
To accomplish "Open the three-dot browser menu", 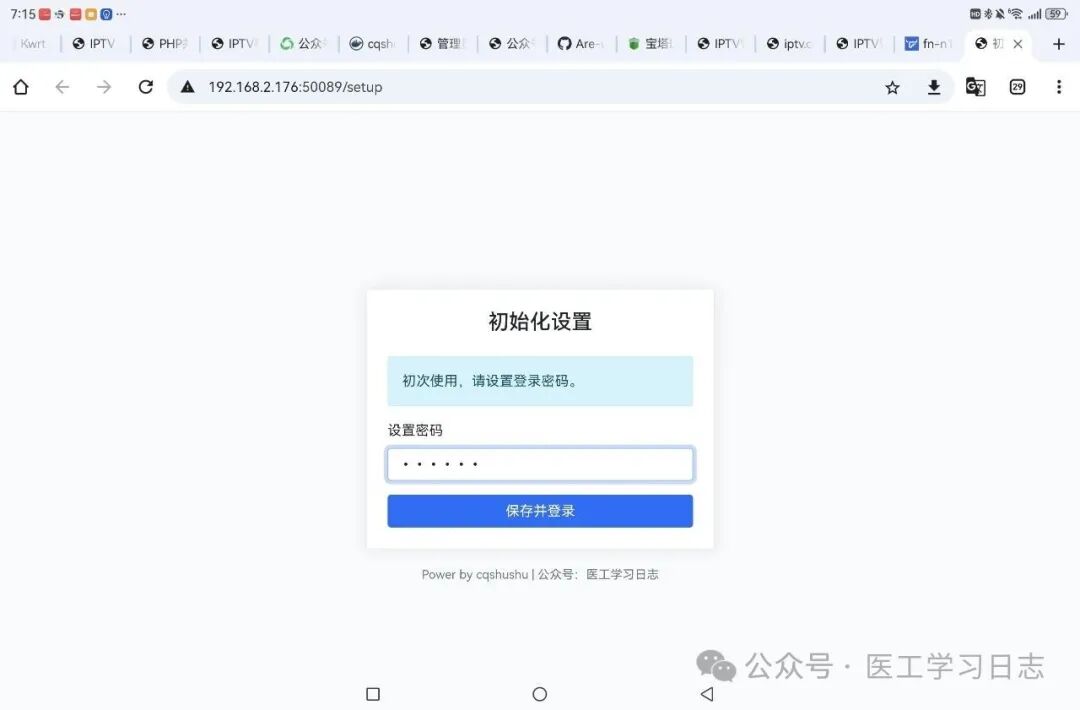I will (x=1058, y=87).
